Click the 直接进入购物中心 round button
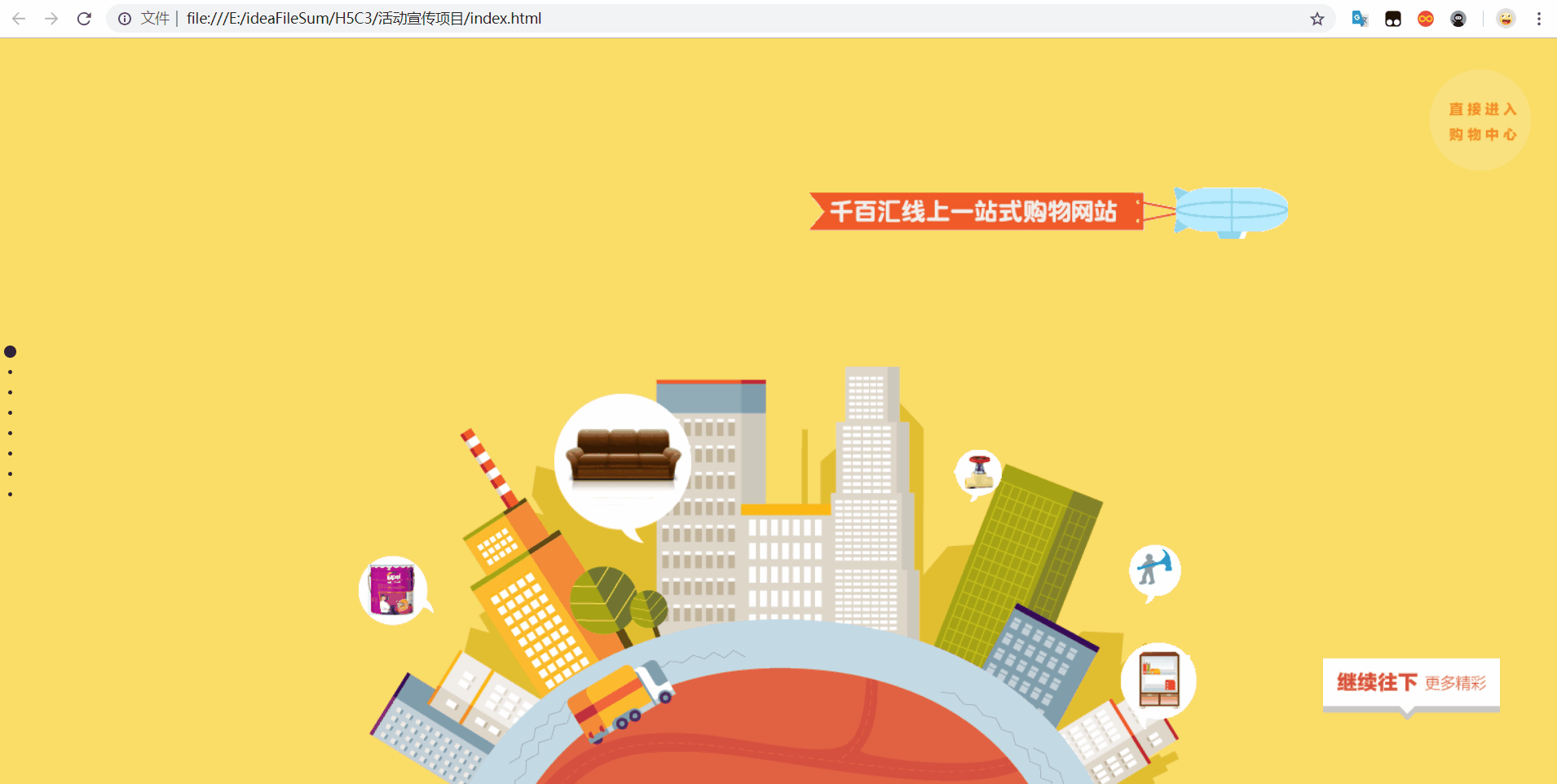The width and height of the screenshot is (1557, 784). (1480, 121)
